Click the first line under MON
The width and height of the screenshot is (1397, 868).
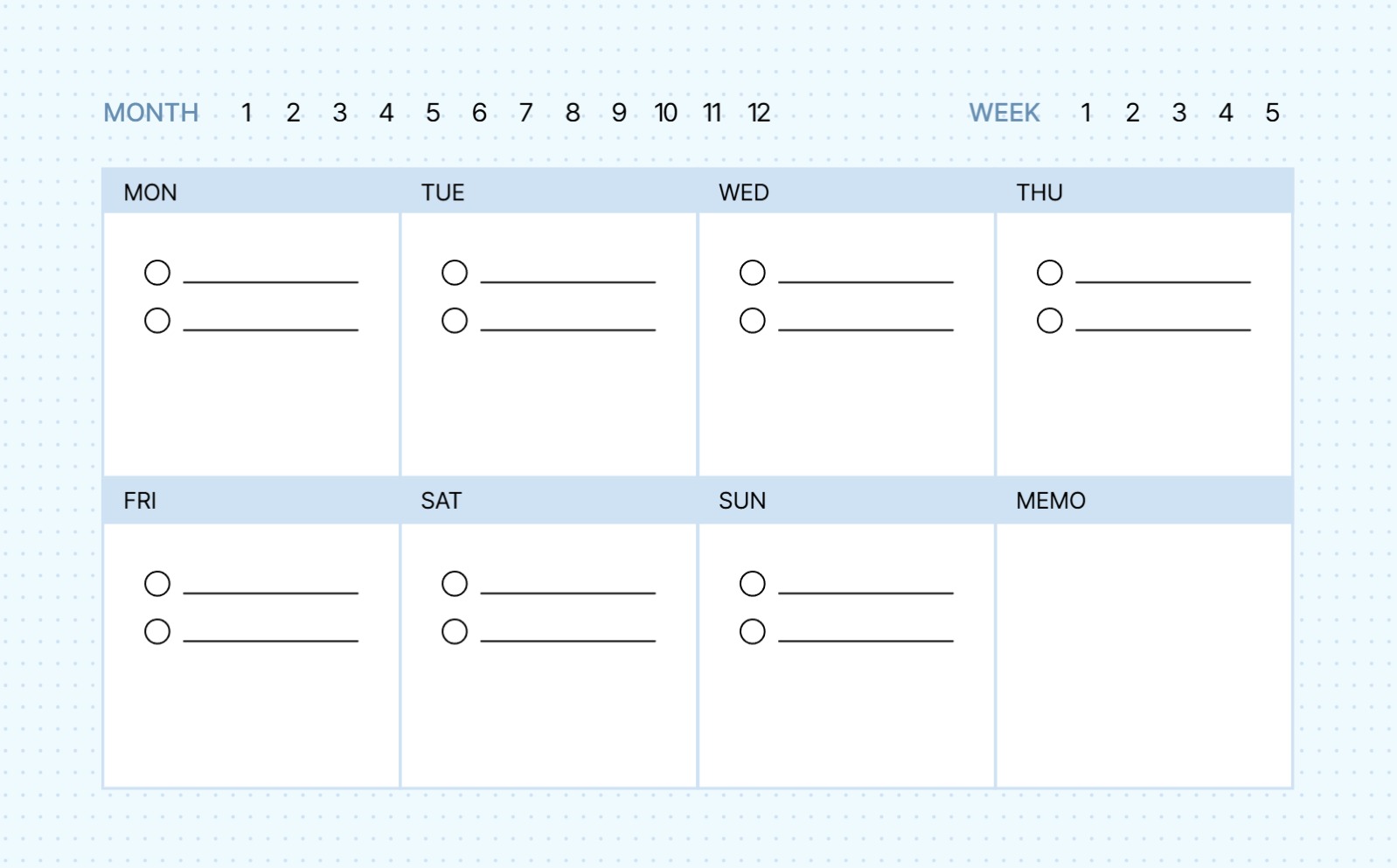point(271,278)
